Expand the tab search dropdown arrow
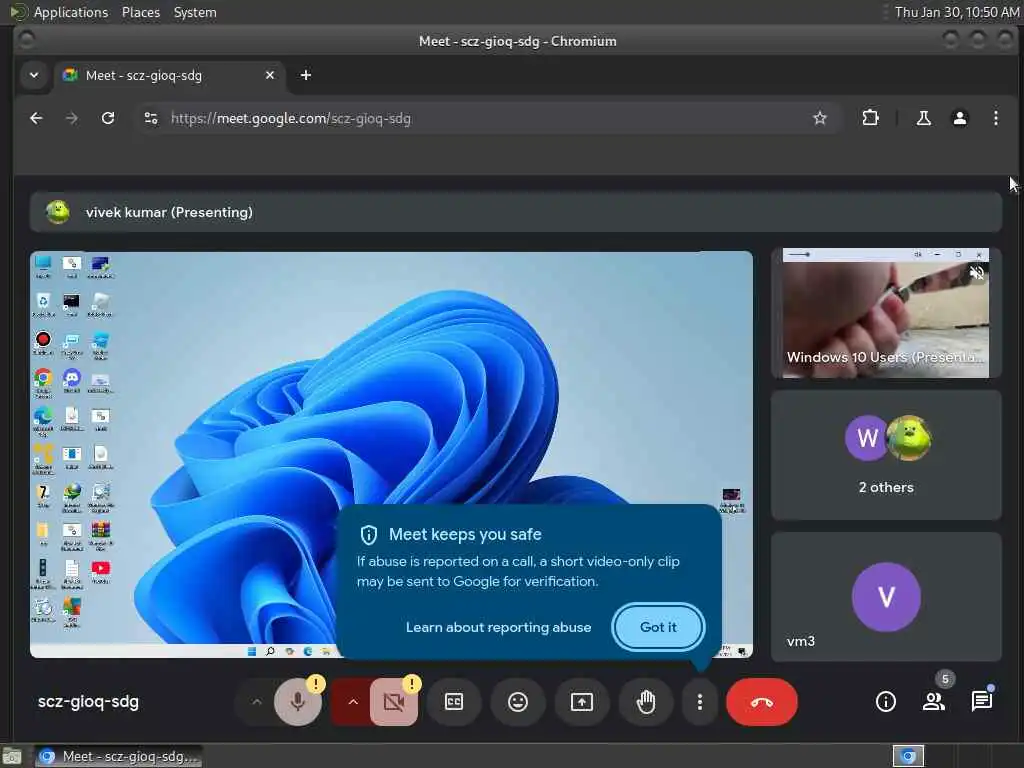The image size is (1024, 768). [34, 75]
